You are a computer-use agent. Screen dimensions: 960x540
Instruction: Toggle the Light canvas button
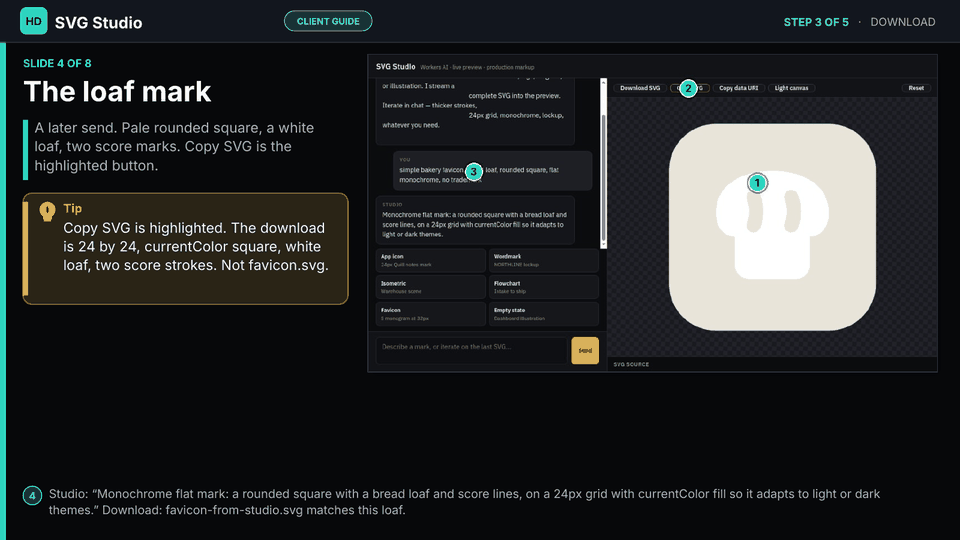click(x=791, y=88)
